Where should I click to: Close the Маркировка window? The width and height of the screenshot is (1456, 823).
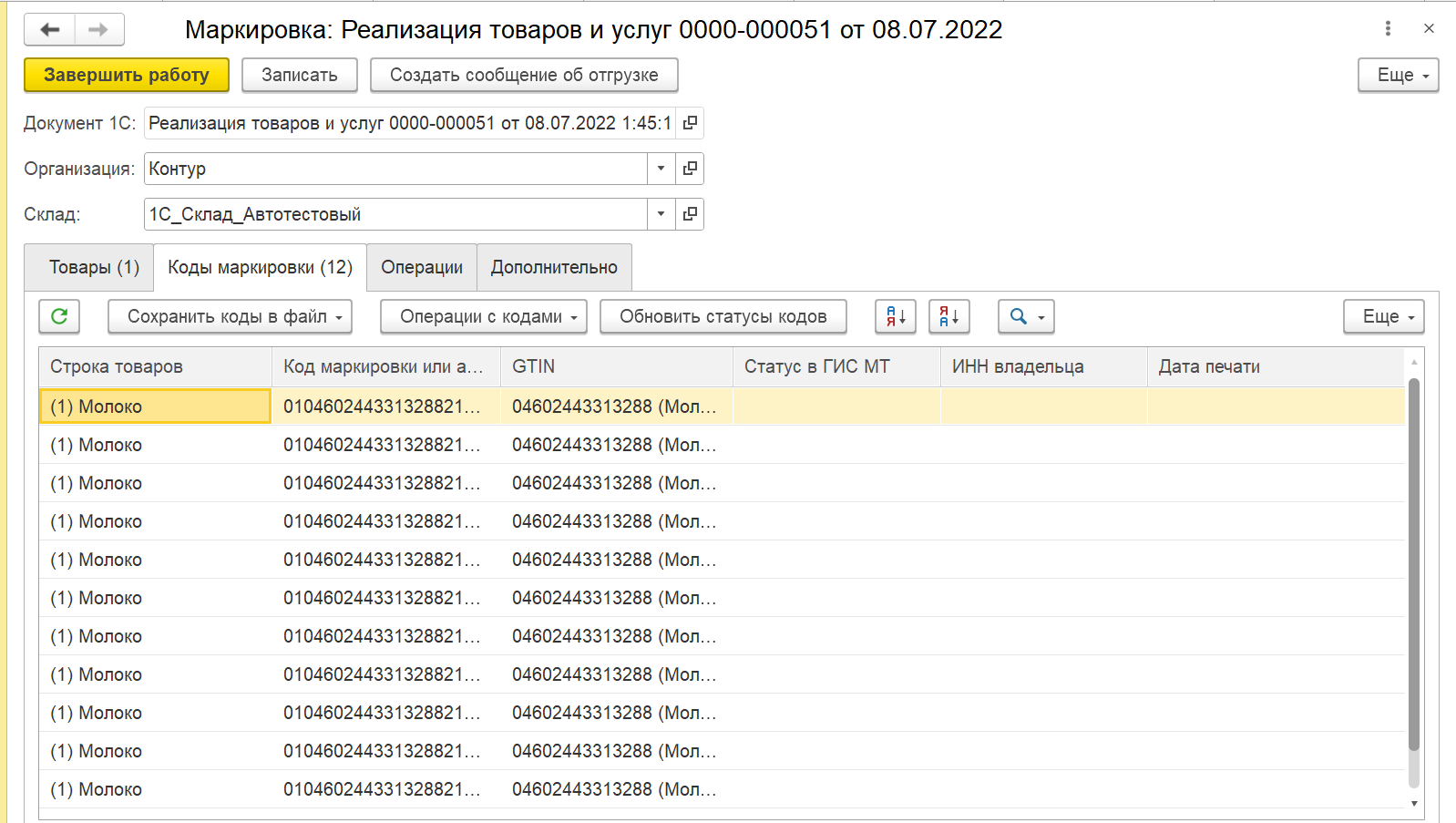pos(1429,28)
